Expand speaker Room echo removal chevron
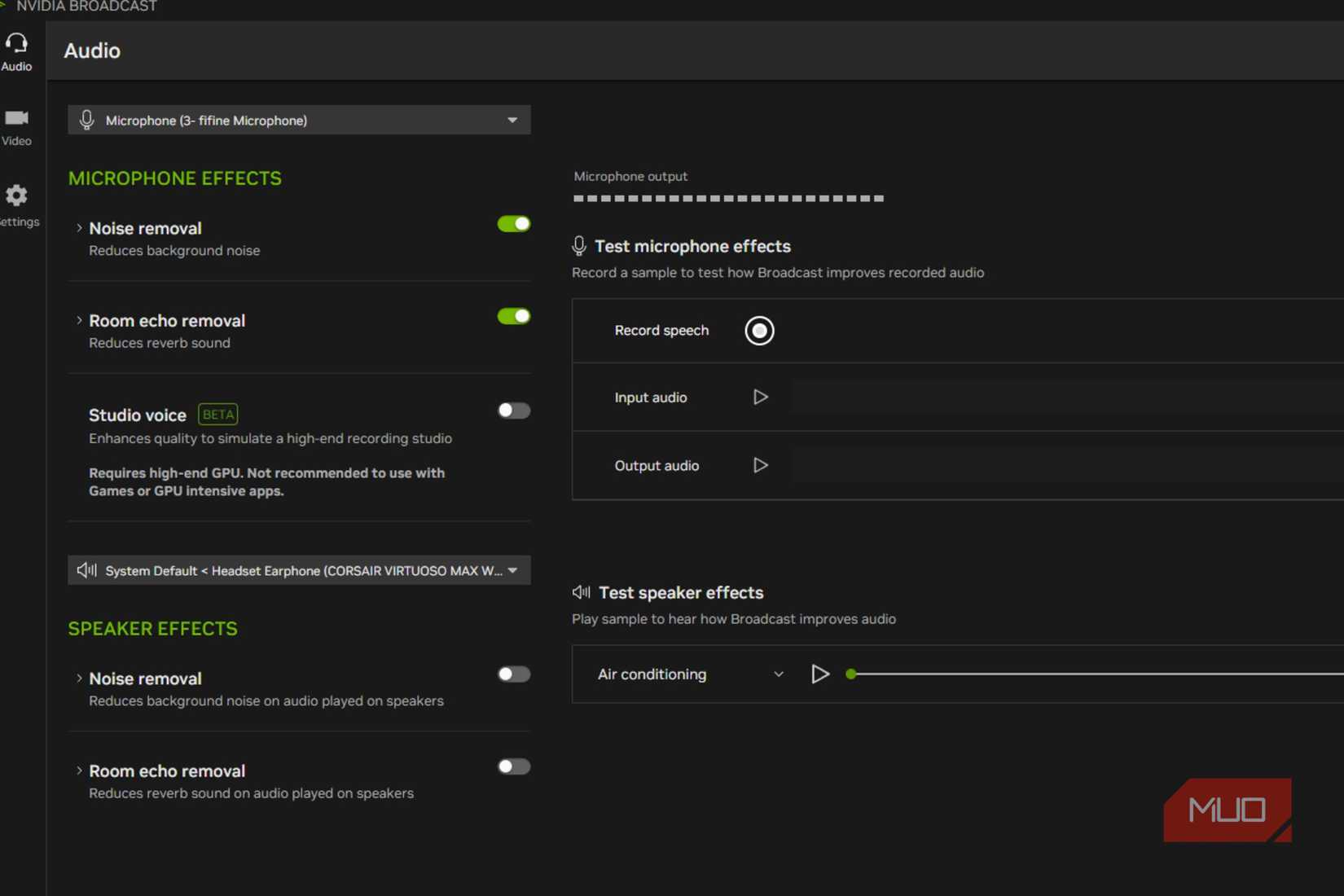 pos(79,770)
